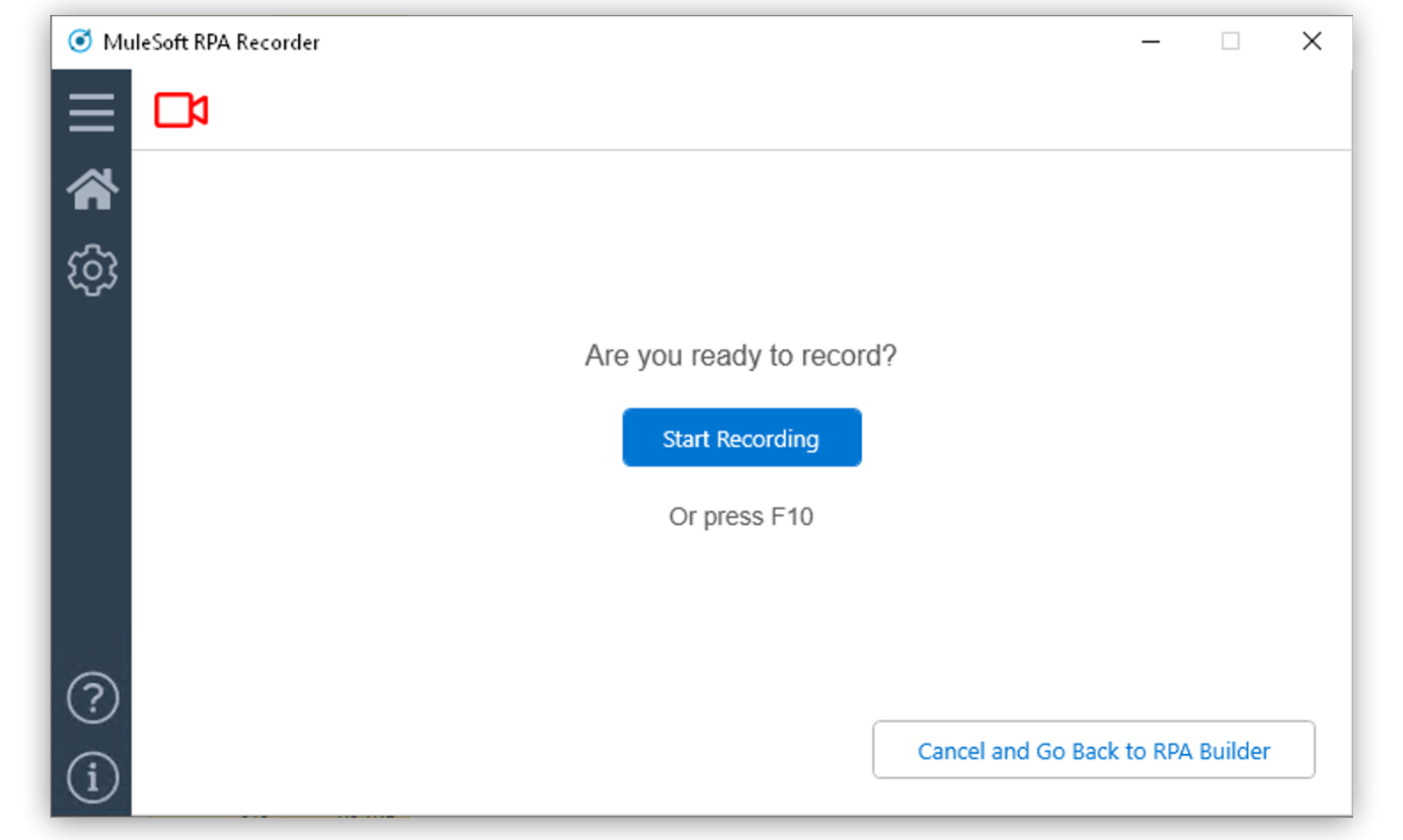Screen dimensions: 1403x840
Task: Open Help with the question mark icon
Action: click(x=92, y=698)
